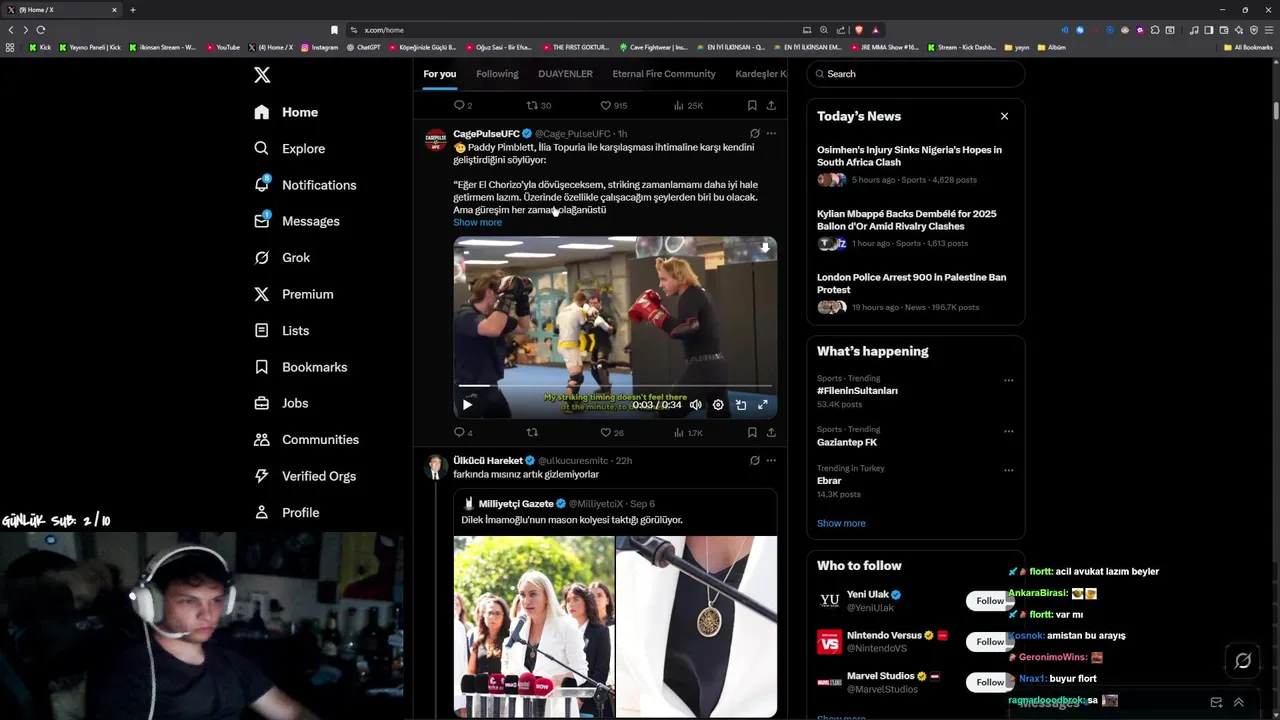Open Osimhen's Injury news story

915,165
